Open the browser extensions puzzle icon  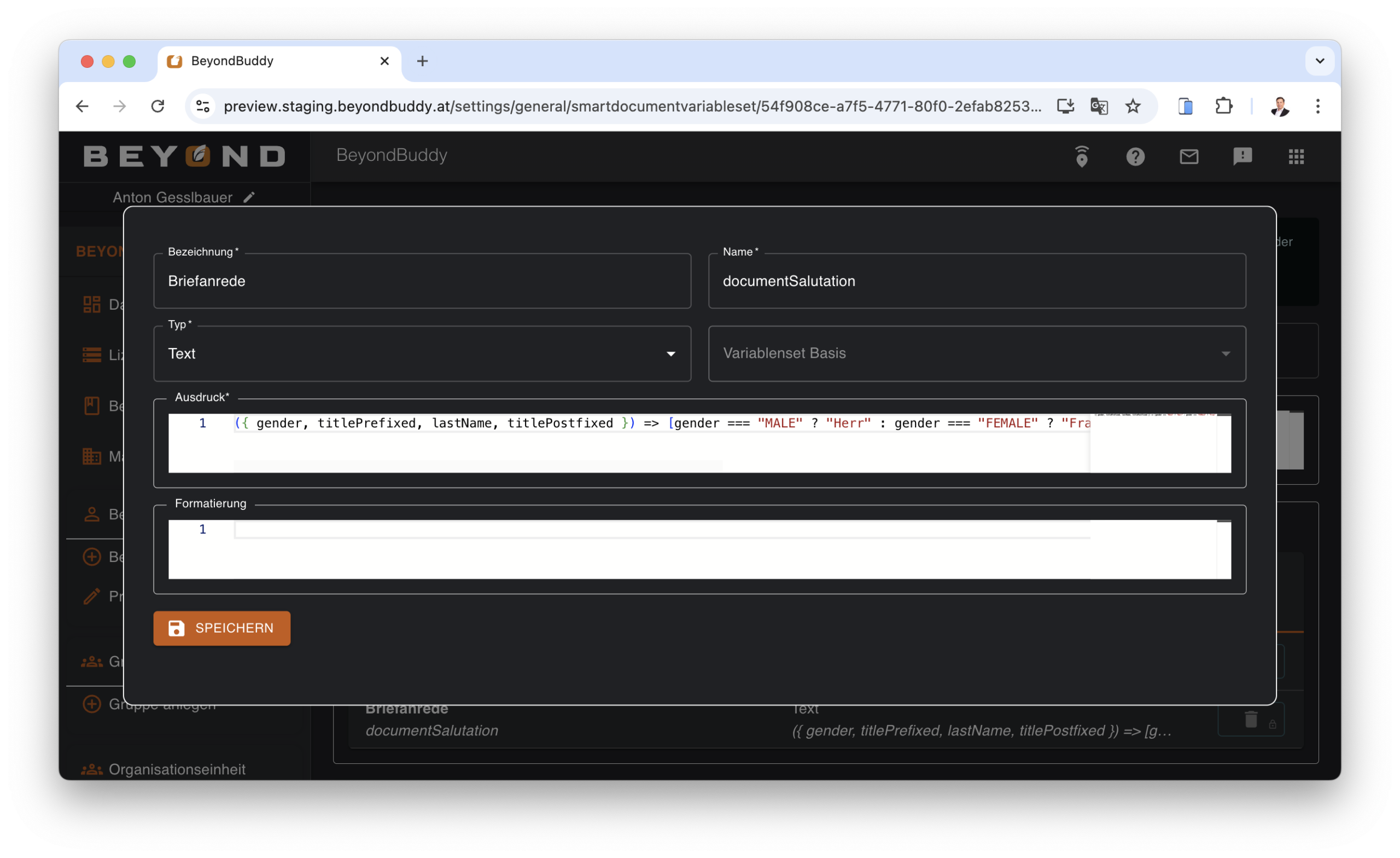[x=1223, y=106]
